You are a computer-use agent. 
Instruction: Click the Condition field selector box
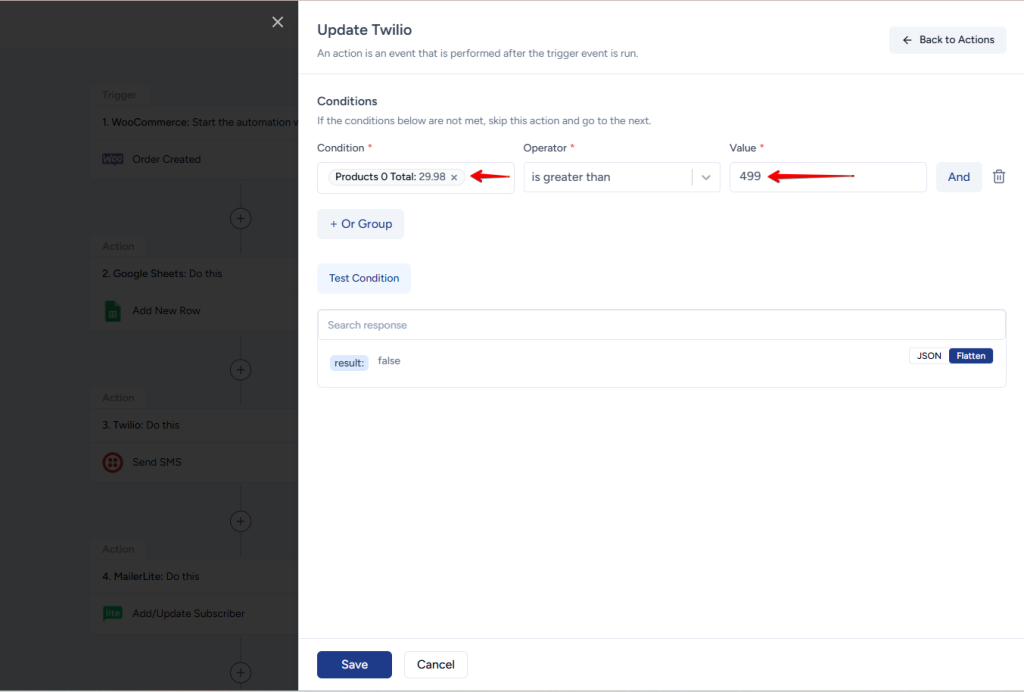point(490,177)
